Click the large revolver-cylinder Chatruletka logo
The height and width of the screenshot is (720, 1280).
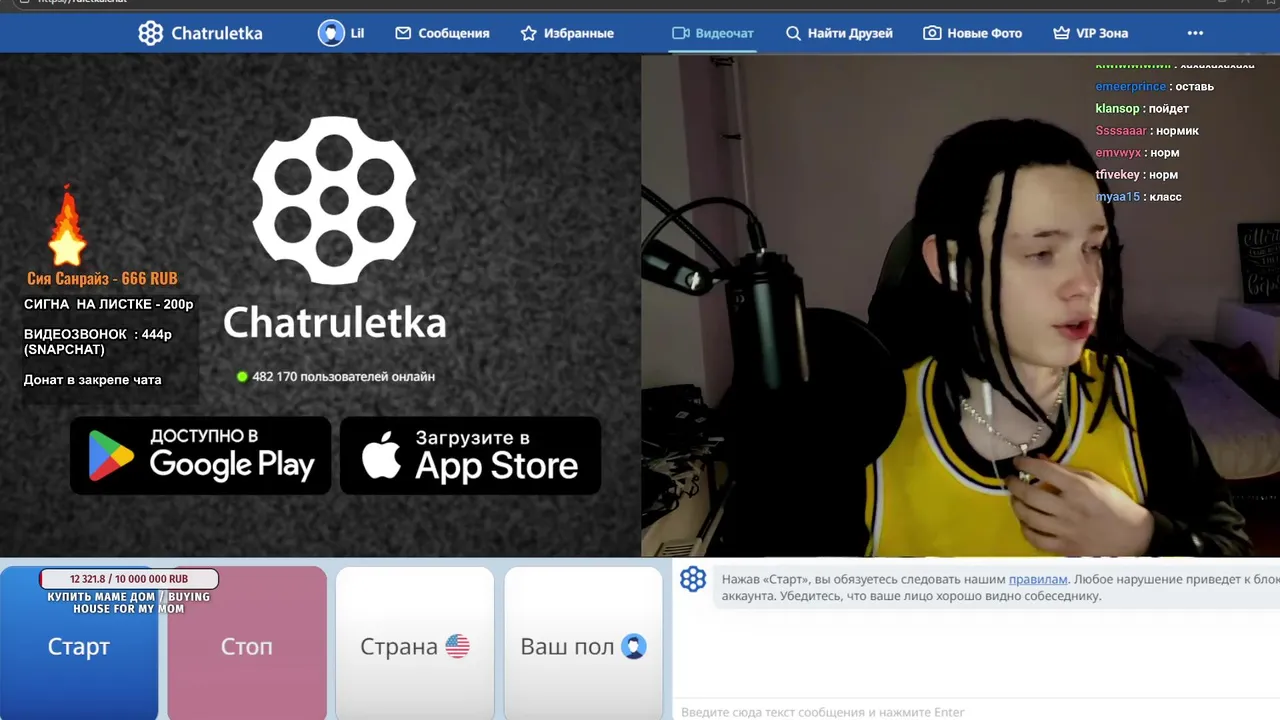[x=334, y=200]
